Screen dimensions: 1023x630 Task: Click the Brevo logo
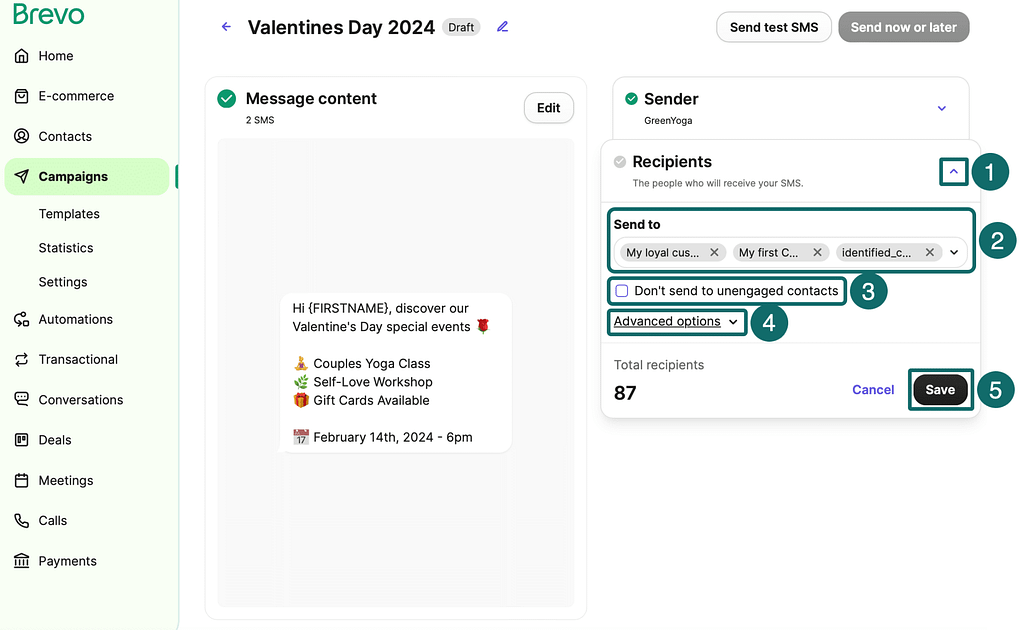(49, 15)
